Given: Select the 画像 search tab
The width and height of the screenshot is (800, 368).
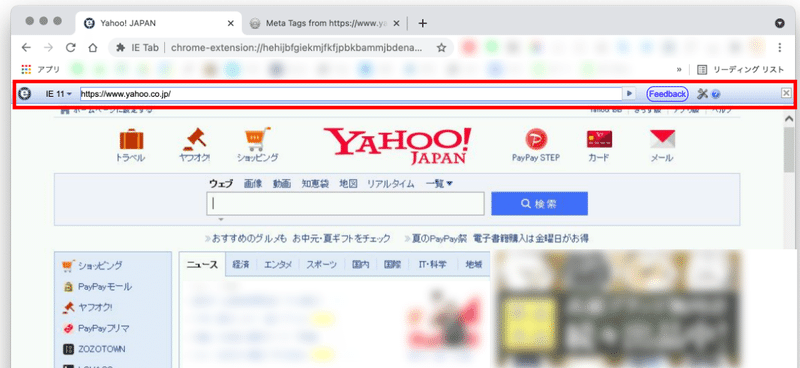Looking at the screenshot, I should click(x=253, y=184).
